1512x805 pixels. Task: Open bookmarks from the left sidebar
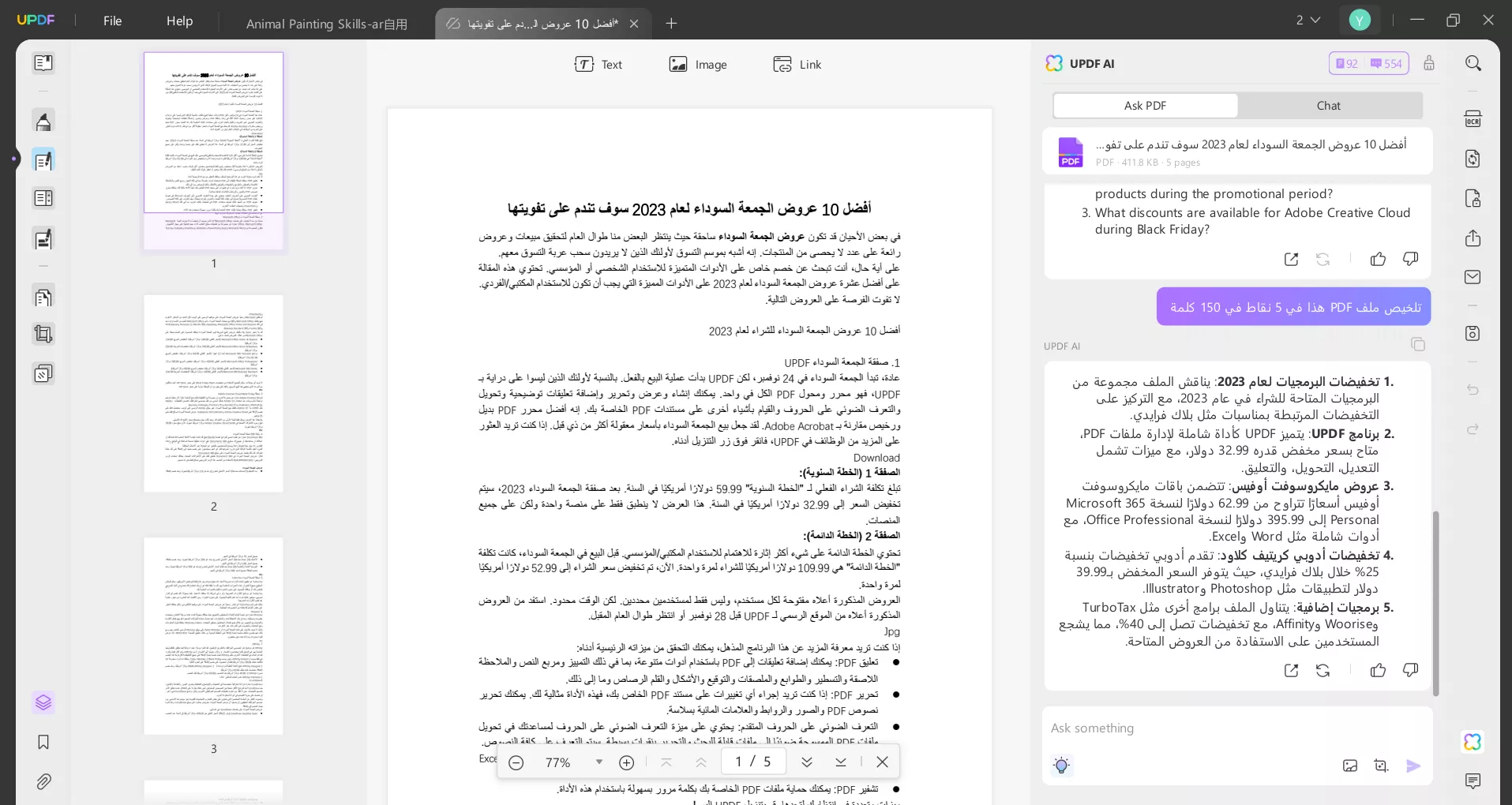pos(43,743)
